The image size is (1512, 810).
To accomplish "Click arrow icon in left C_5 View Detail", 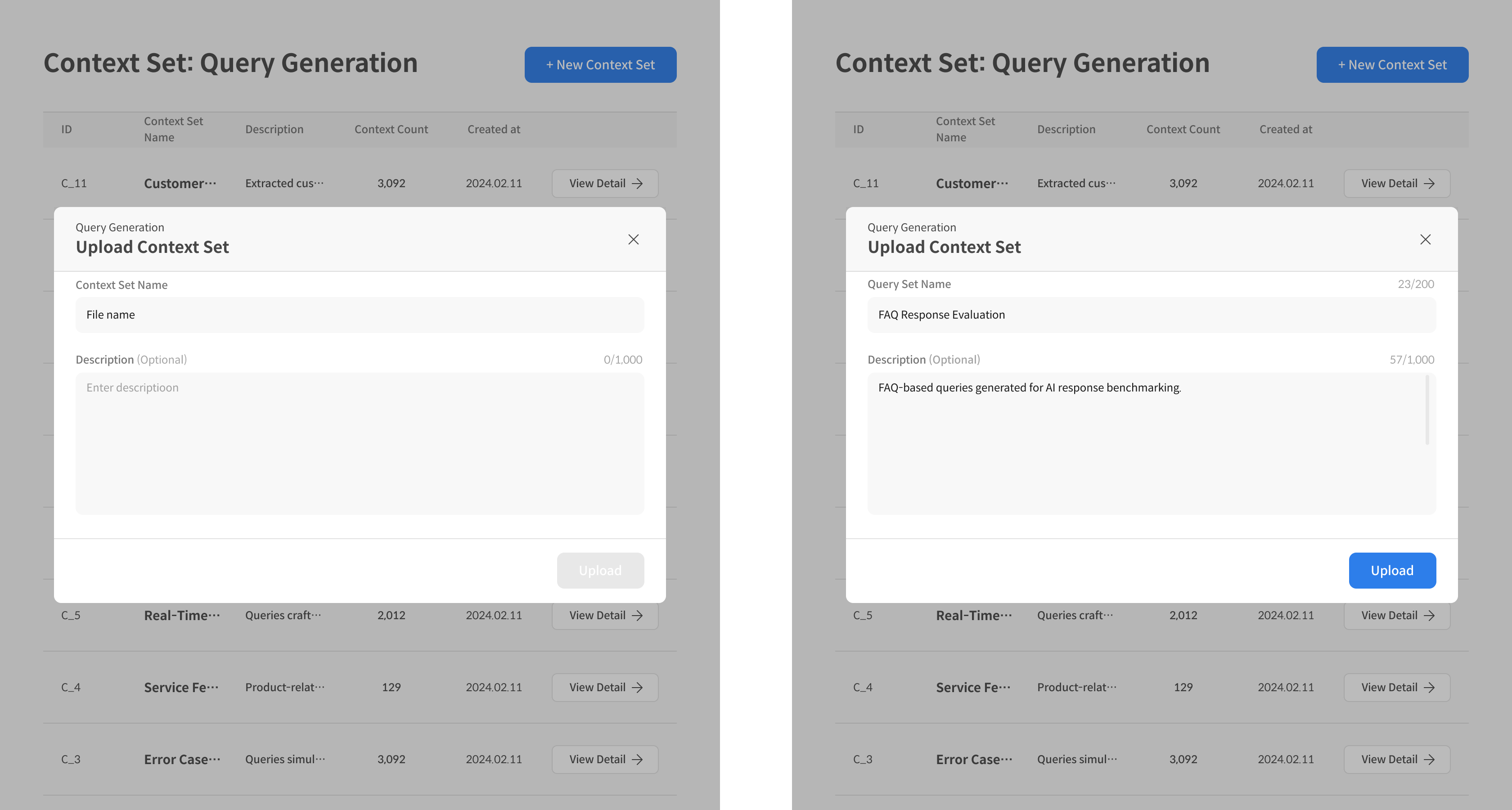I will pos(637,616).
